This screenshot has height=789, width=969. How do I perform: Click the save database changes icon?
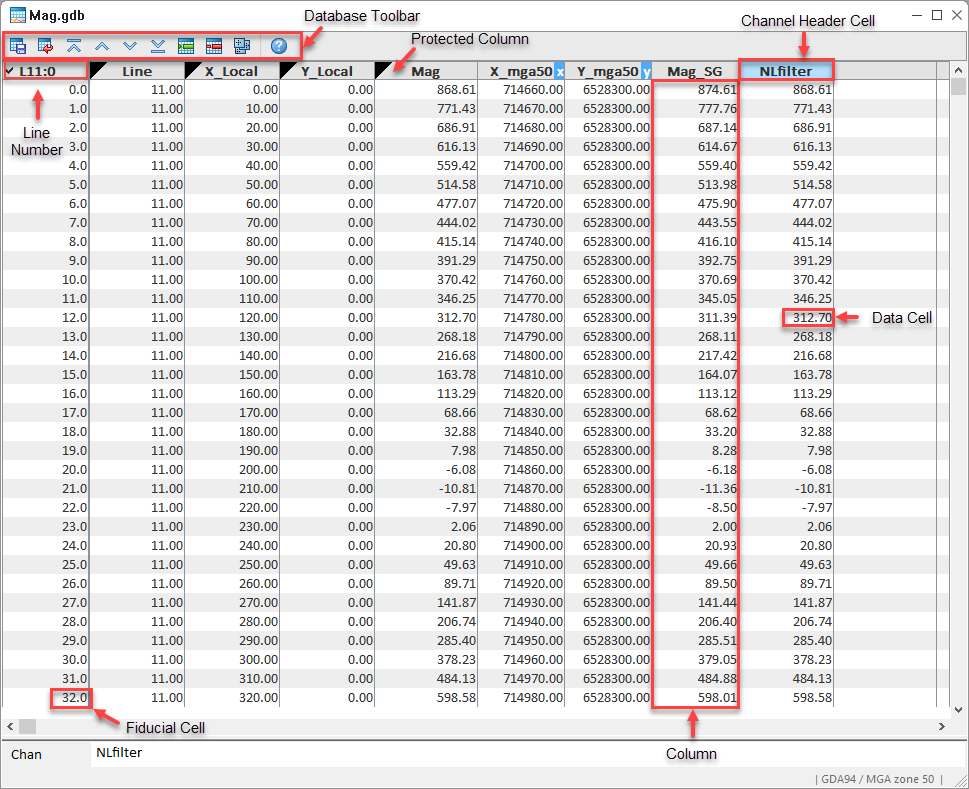point(18,45)
